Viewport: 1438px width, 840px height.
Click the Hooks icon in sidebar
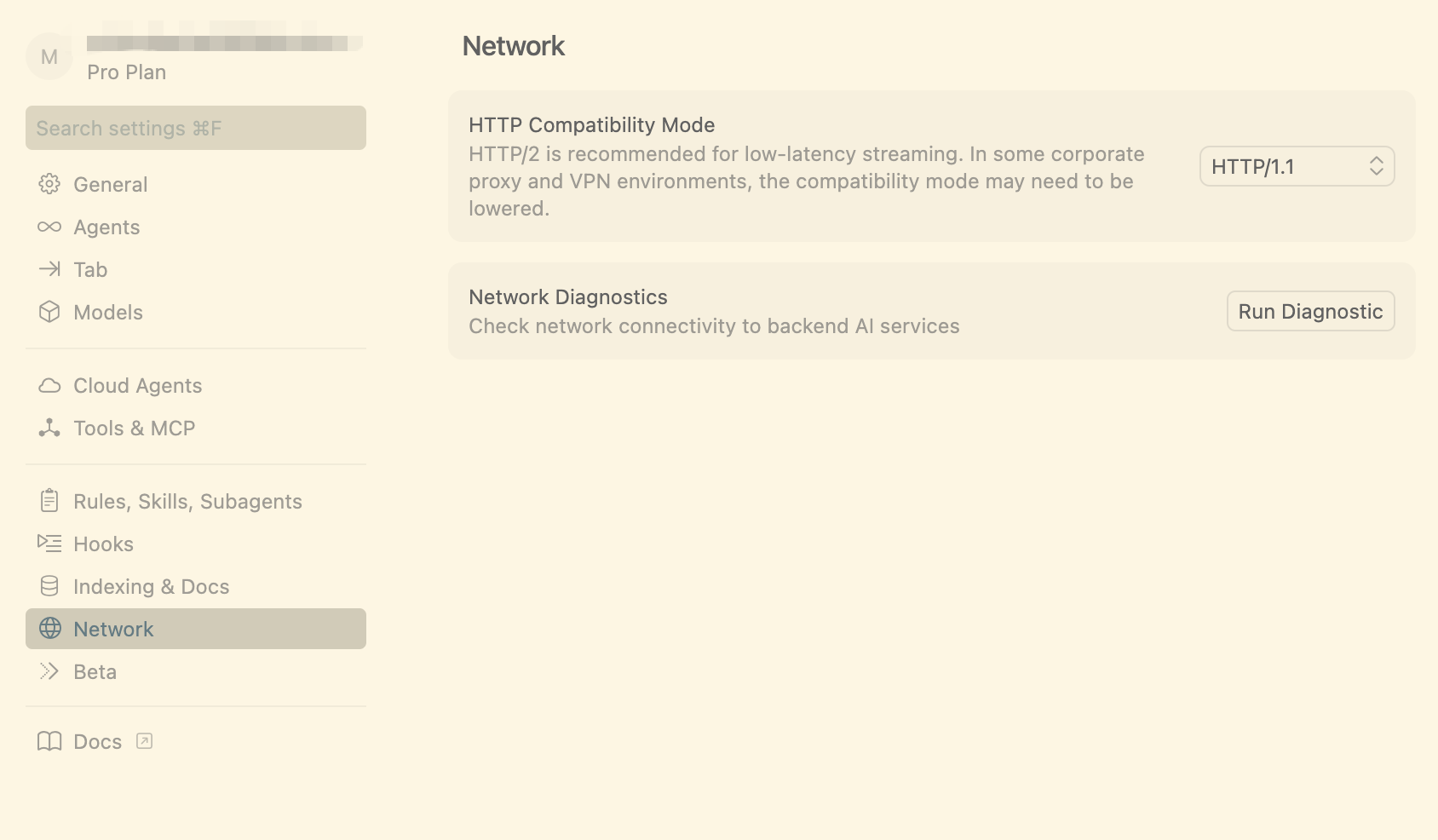[49, 544]
